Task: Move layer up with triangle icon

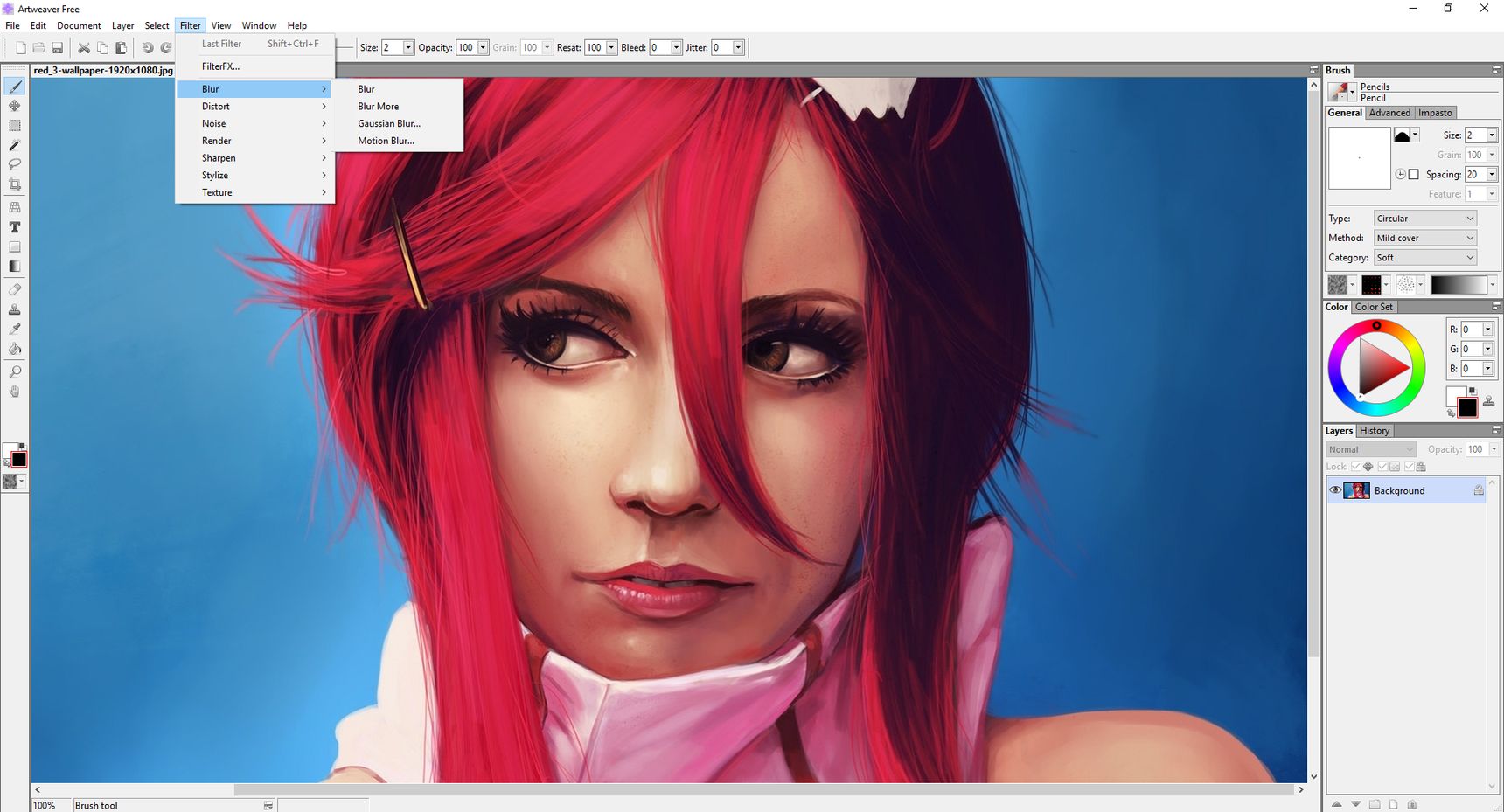Action: coord(1336,804)
